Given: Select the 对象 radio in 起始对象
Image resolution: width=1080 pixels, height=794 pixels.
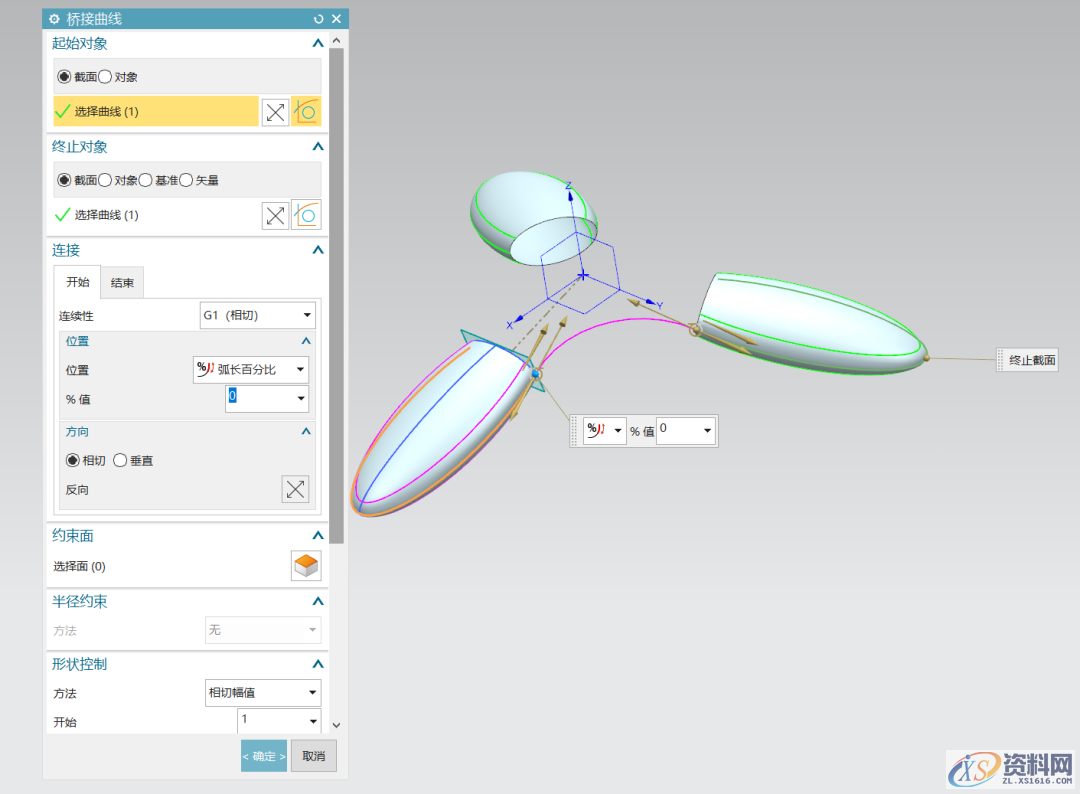Looking at the screenshot, I should click(x=105, y=77).
